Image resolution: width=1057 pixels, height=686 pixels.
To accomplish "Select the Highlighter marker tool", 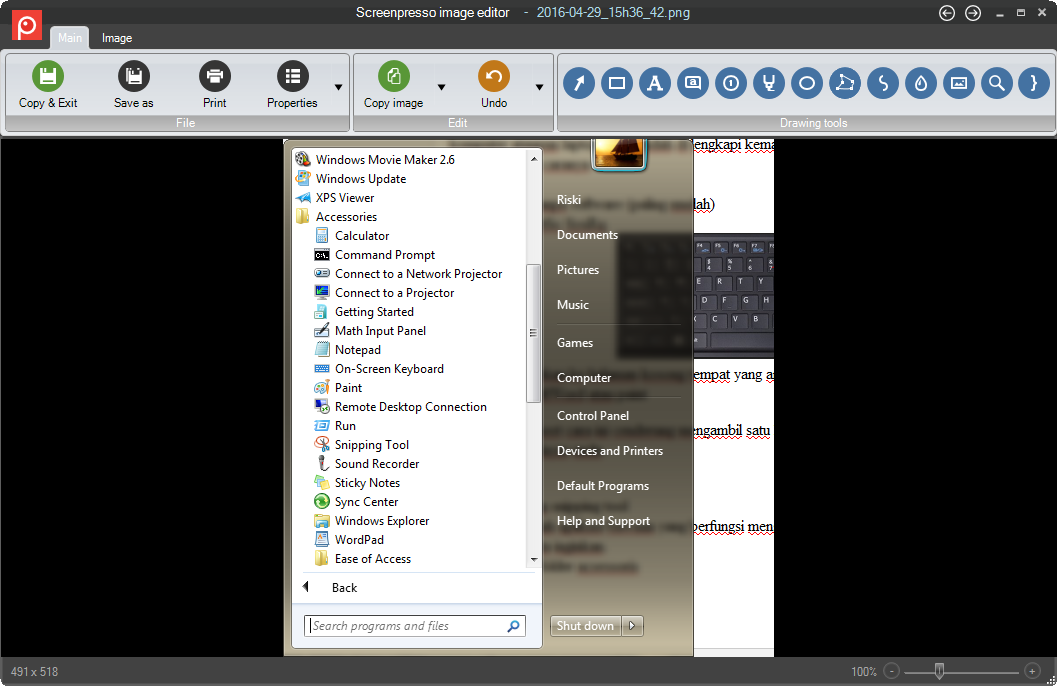I will coord(768,84).
